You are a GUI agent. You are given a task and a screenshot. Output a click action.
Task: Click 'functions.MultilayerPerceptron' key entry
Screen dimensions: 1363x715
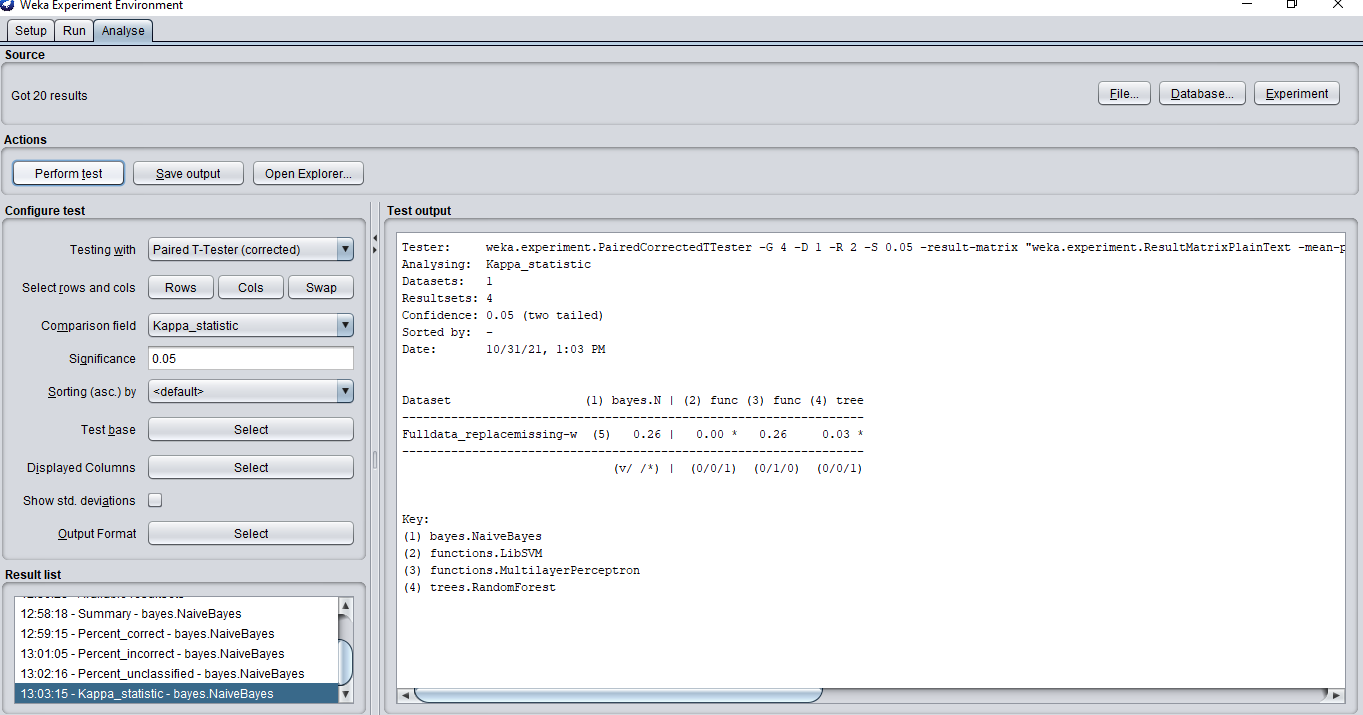[x=535, y=570]
